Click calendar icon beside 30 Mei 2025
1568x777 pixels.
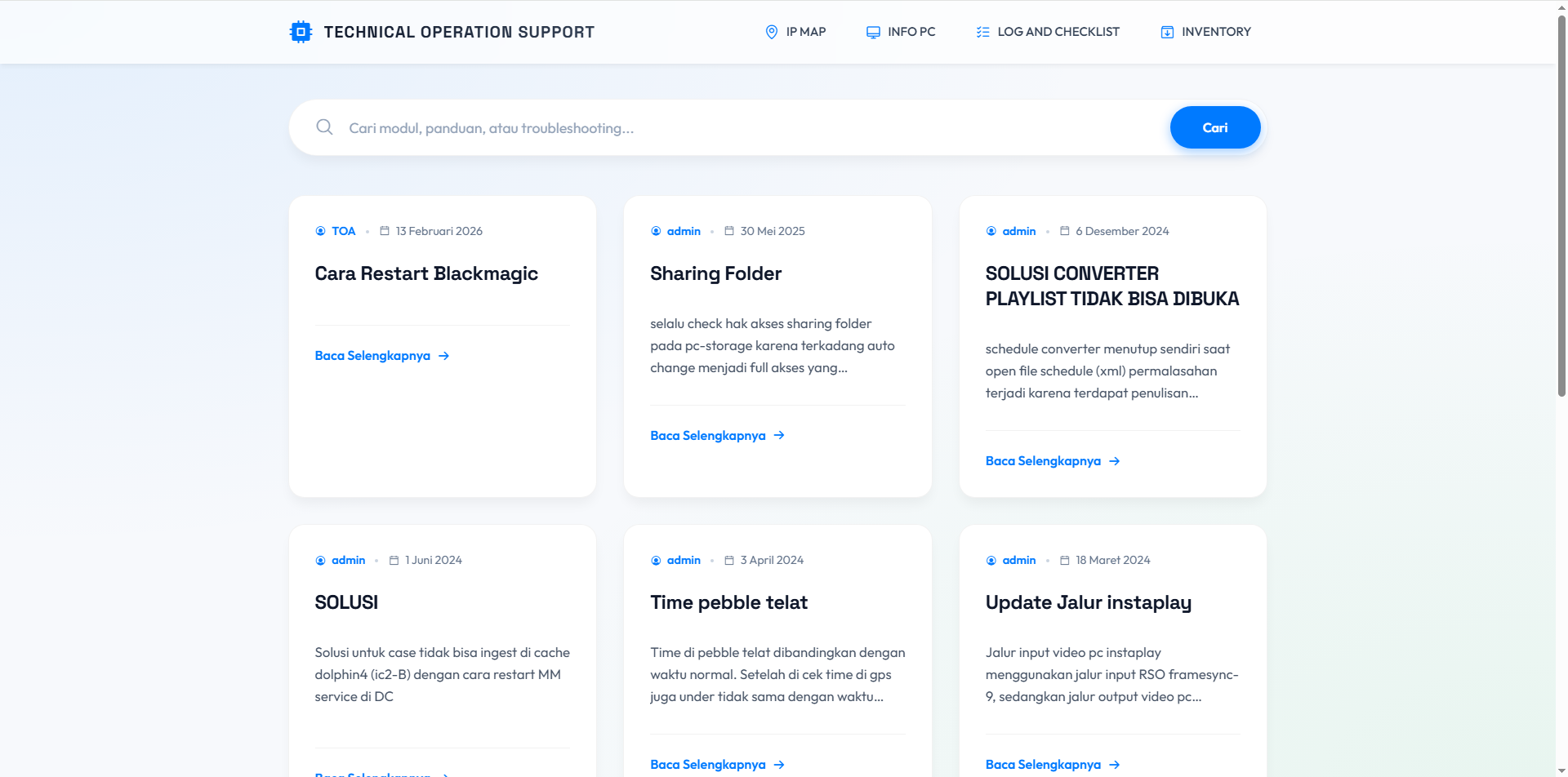point(729,231)
